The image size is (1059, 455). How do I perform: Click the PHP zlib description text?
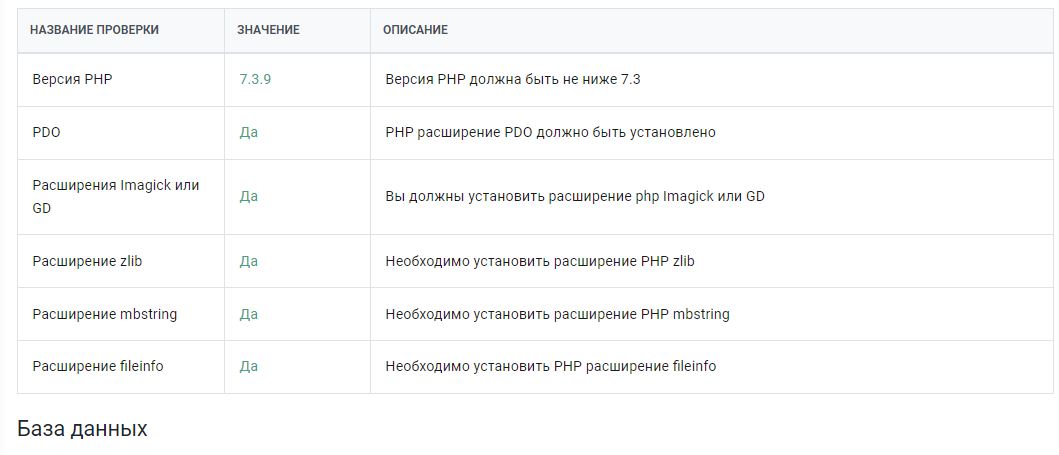[539, 261]
